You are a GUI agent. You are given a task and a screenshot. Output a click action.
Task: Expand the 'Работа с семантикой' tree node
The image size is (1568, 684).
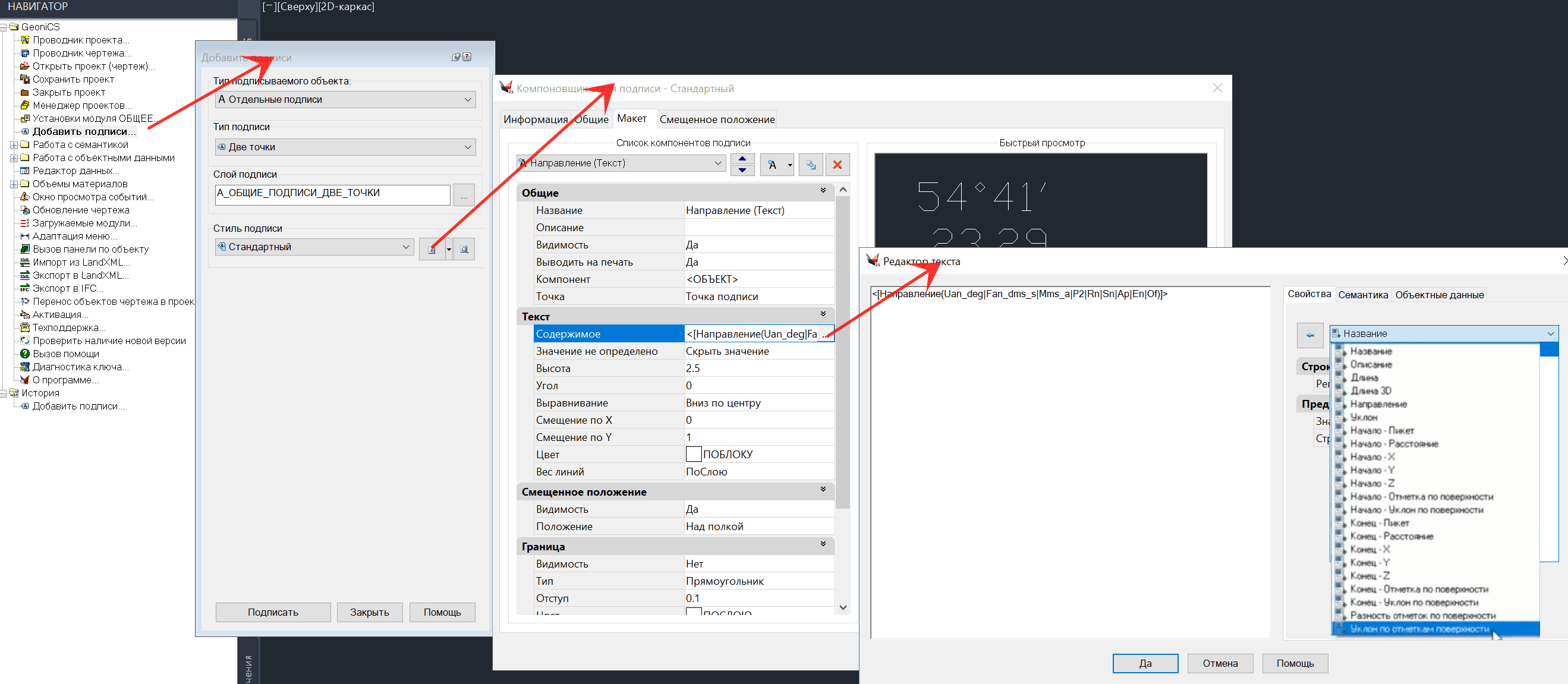pos(14,145)
